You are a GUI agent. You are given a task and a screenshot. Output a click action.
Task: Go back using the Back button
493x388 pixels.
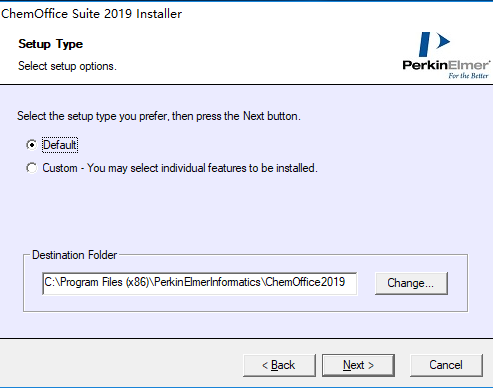[x=279, y=365]
